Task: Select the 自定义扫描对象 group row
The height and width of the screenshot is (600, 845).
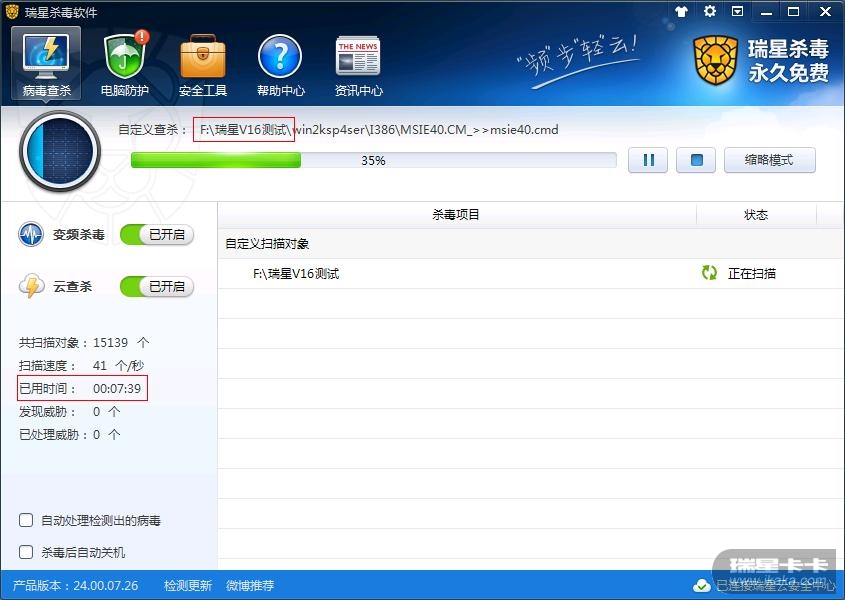Action: pyautogui.click(x=531, y=244)
